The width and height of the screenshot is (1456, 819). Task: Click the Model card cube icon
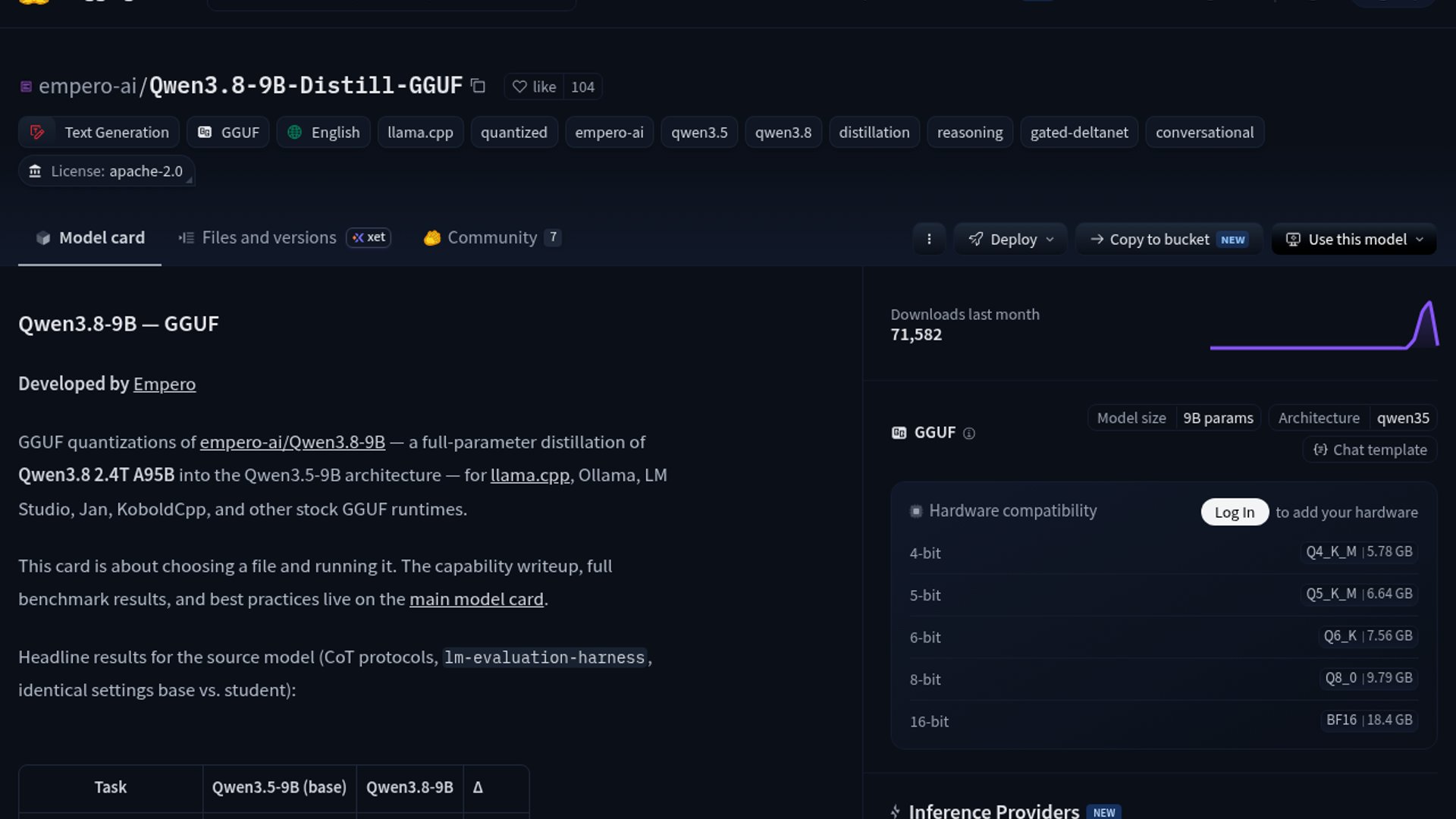(43, 238)
